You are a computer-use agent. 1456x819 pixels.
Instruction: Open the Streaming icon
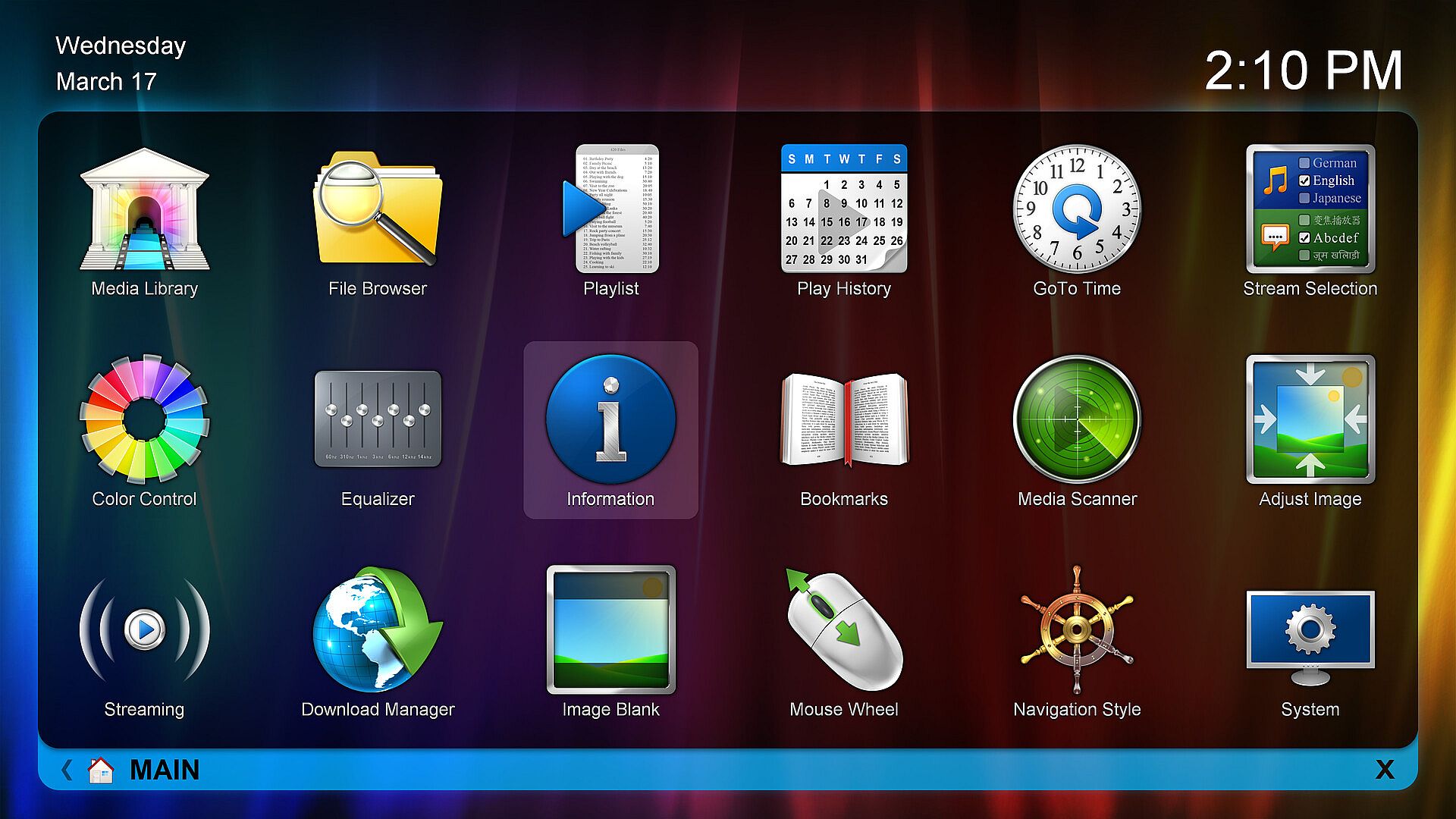tap(144, 629)
